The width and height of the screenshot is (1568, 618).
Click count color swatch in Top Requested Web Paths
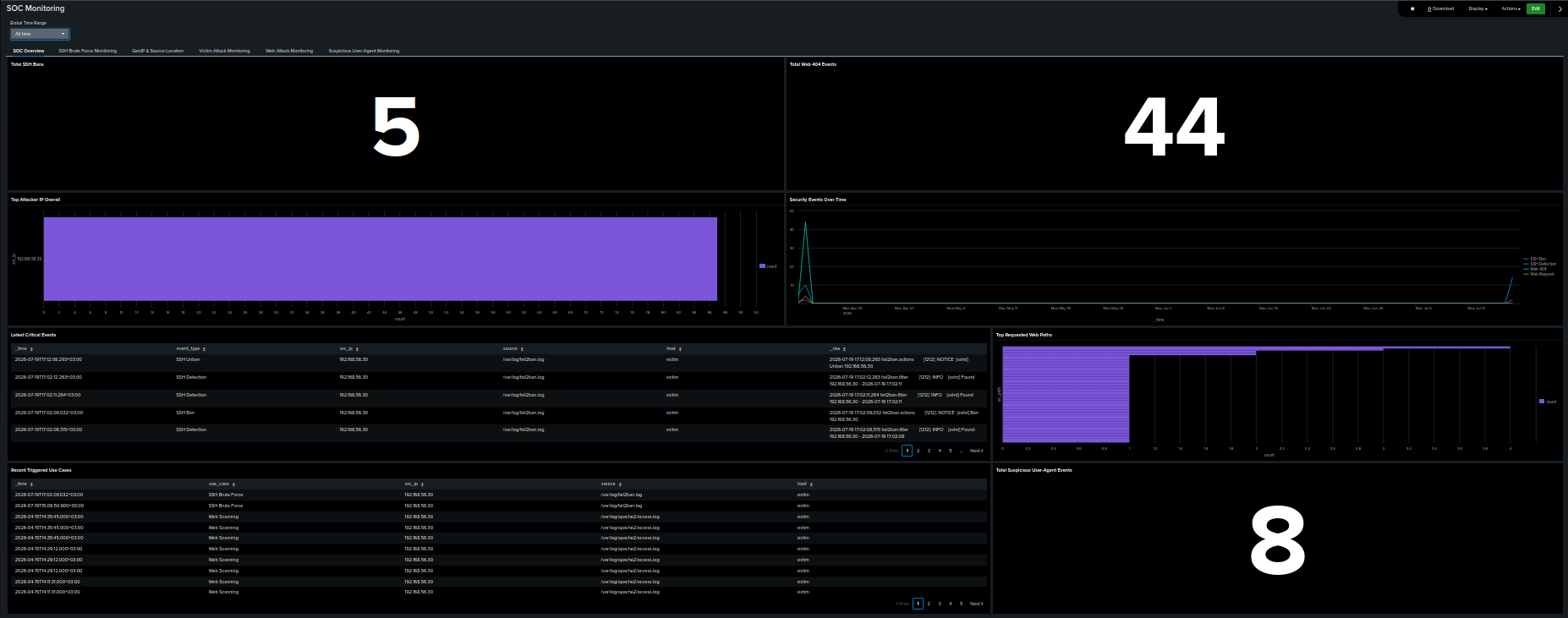coord(1542,402)
